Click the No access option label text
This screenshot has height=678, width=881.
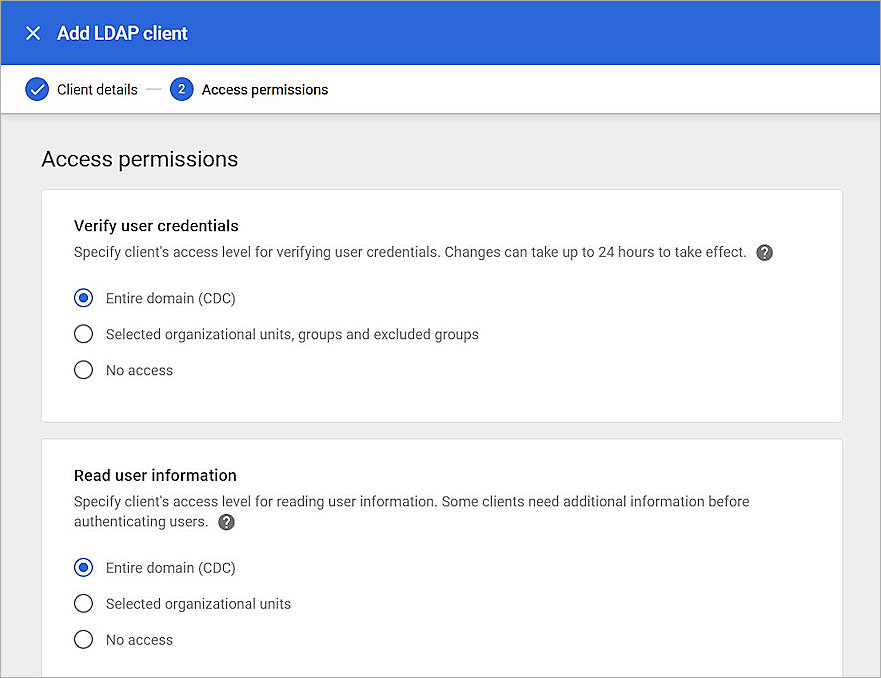139,369
